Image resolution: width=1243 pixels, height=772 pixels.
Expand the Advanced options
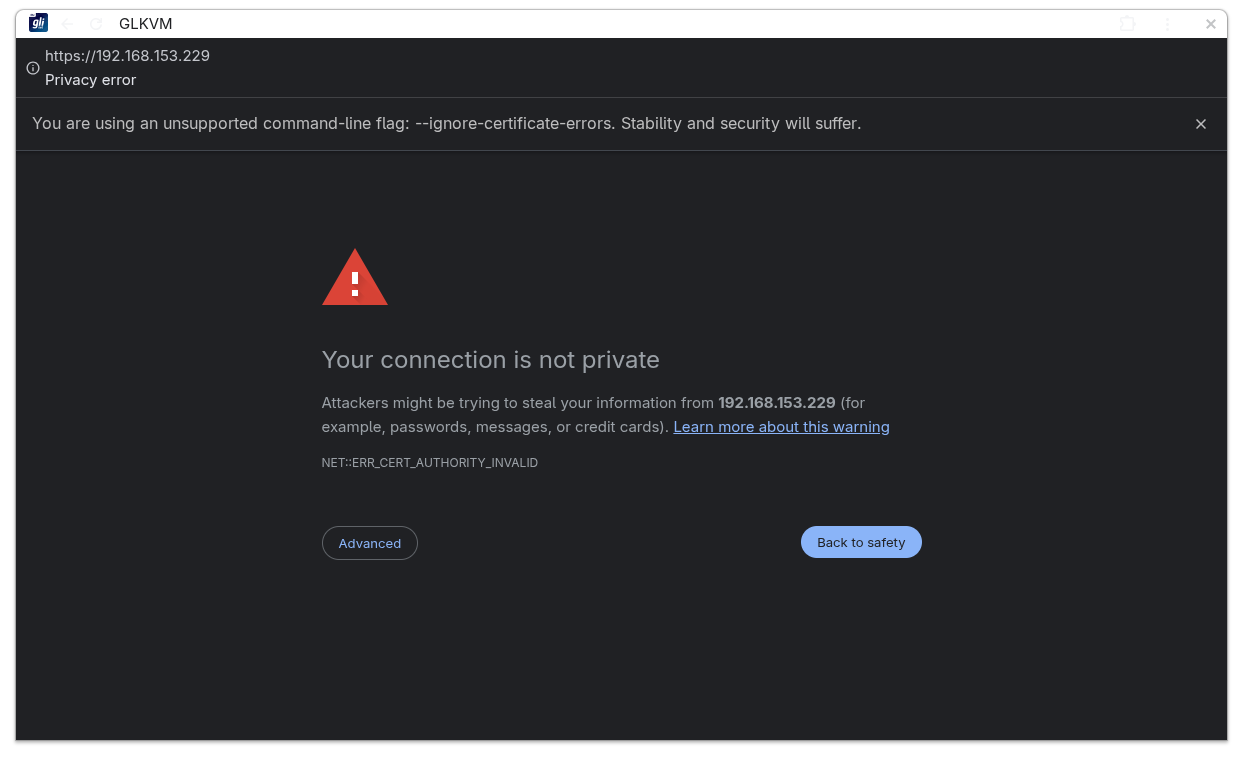pyautogui.click(x=369, y=543)
